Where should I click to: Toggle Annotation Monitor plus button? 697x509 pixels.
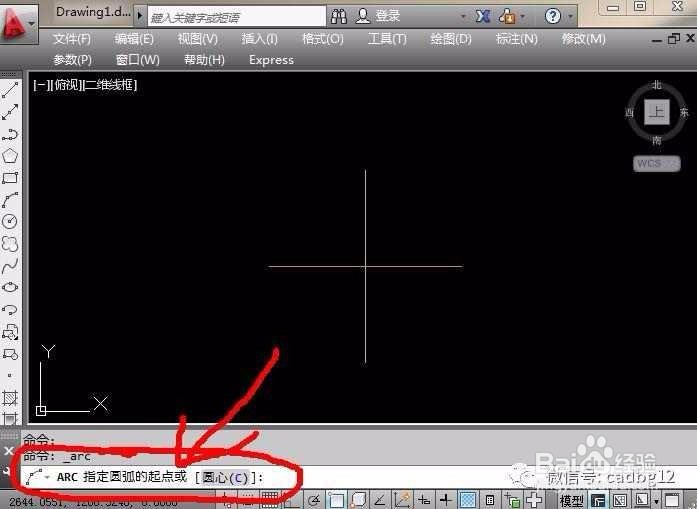point(534,501)
